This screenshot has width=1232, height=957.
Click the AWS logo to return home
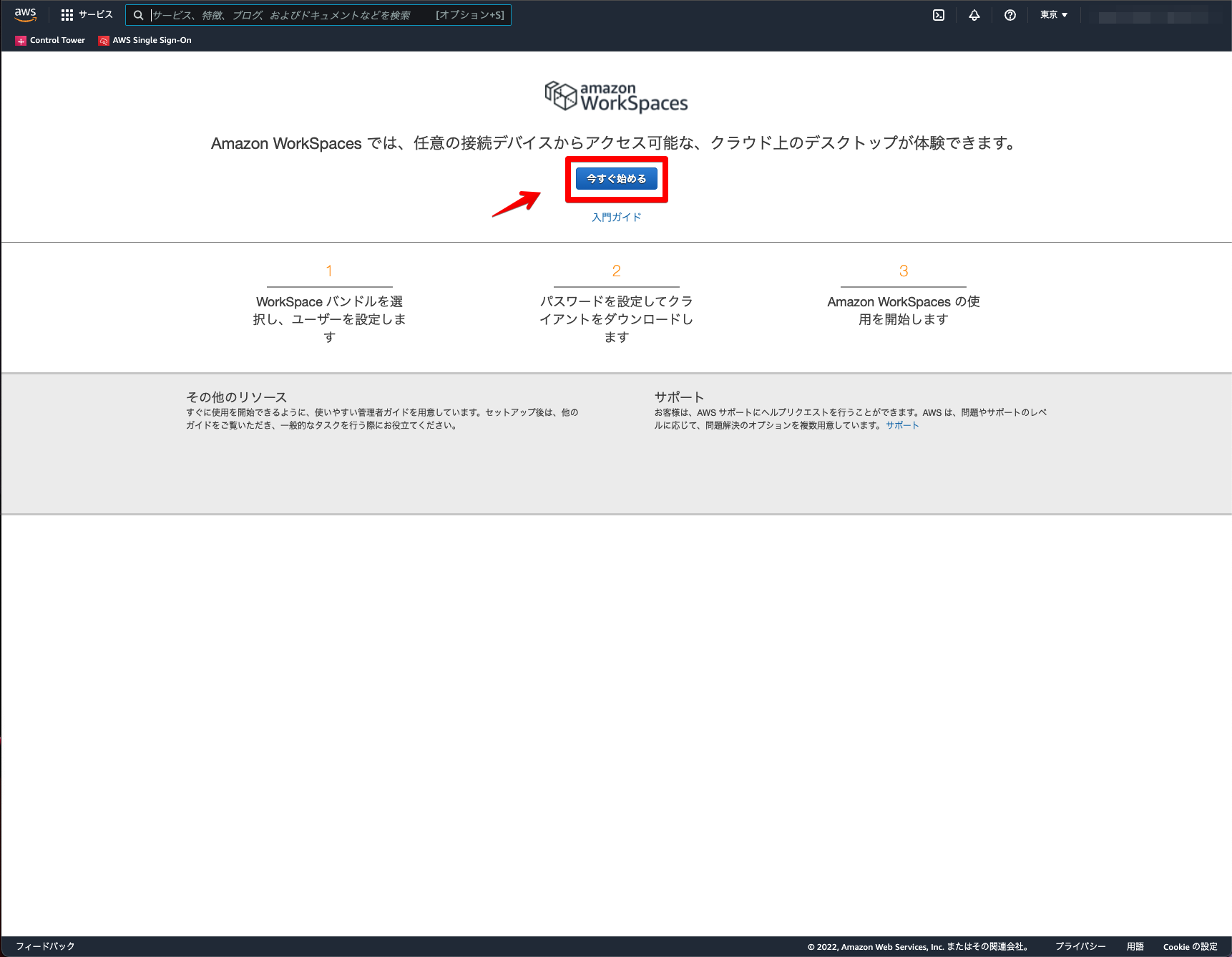click(24, 14)
